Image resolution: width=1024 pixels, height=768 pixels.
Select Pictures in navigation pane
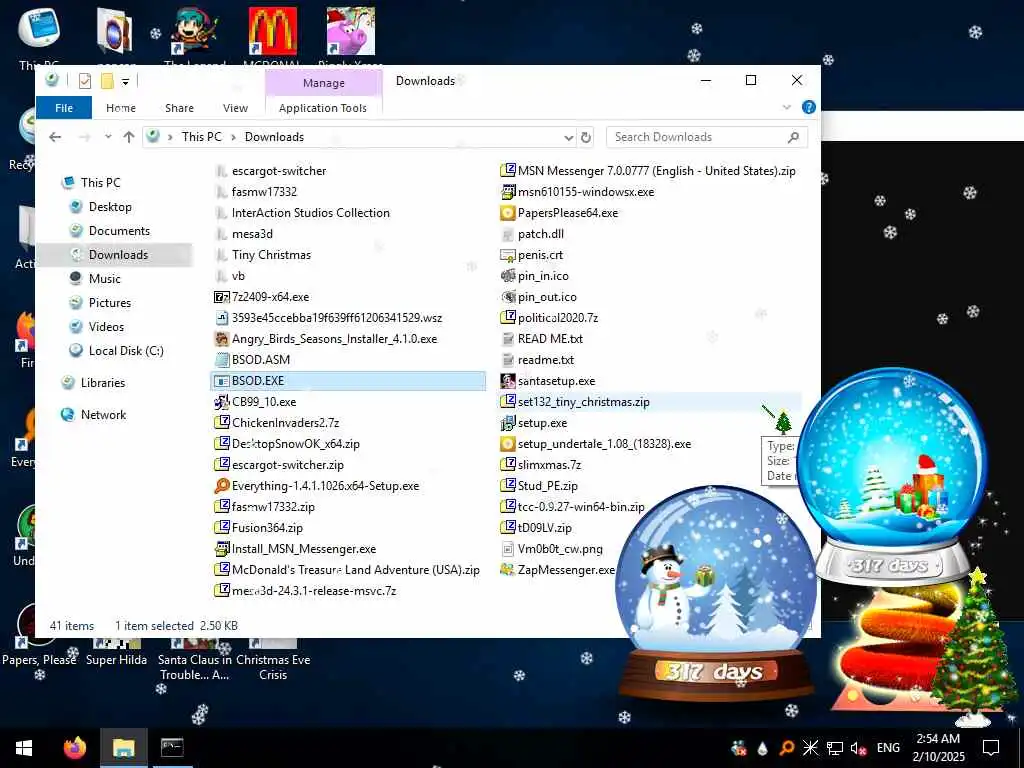click(x=110, y=303)
